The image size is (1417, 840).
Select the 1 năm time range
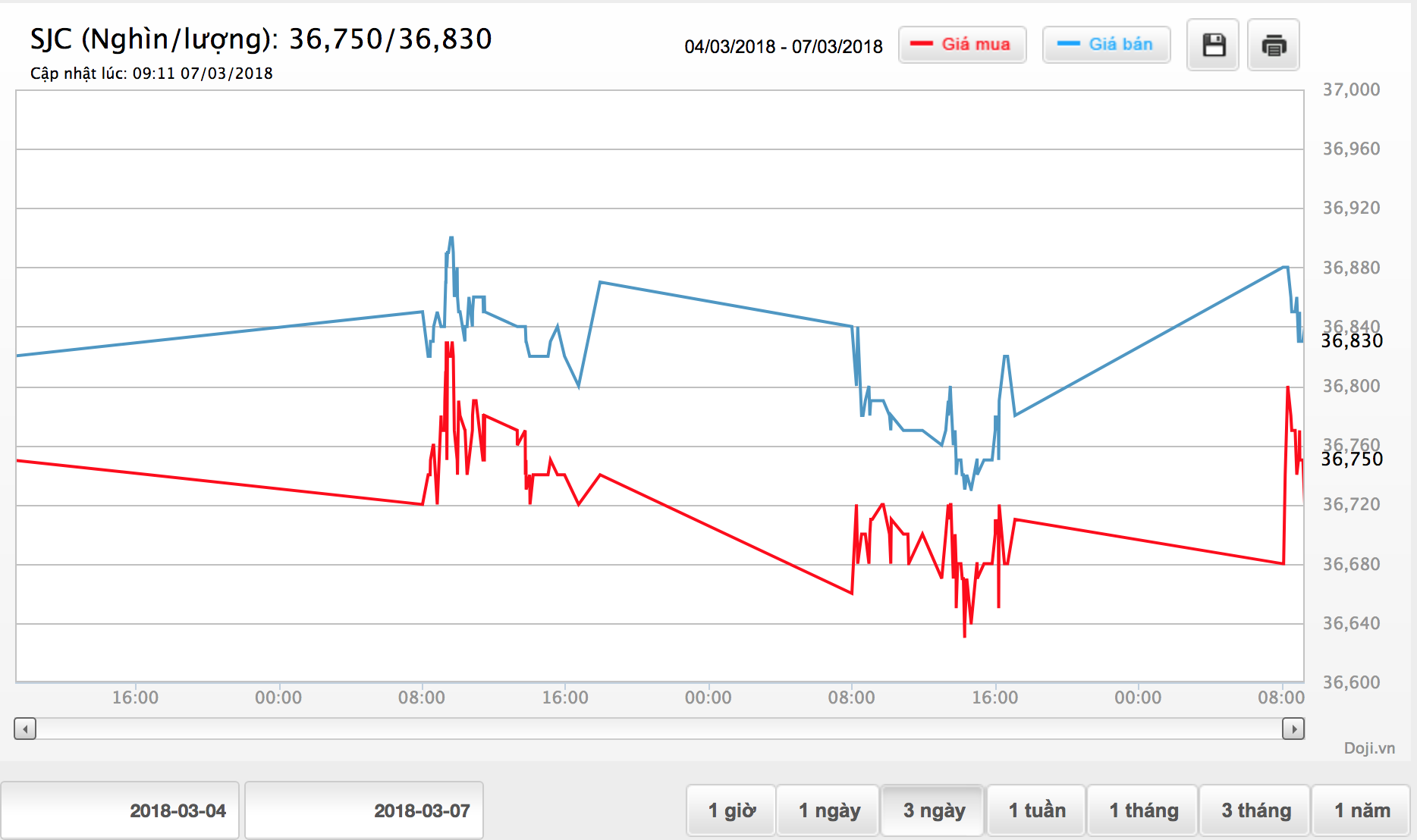[x=1362, y=810]
